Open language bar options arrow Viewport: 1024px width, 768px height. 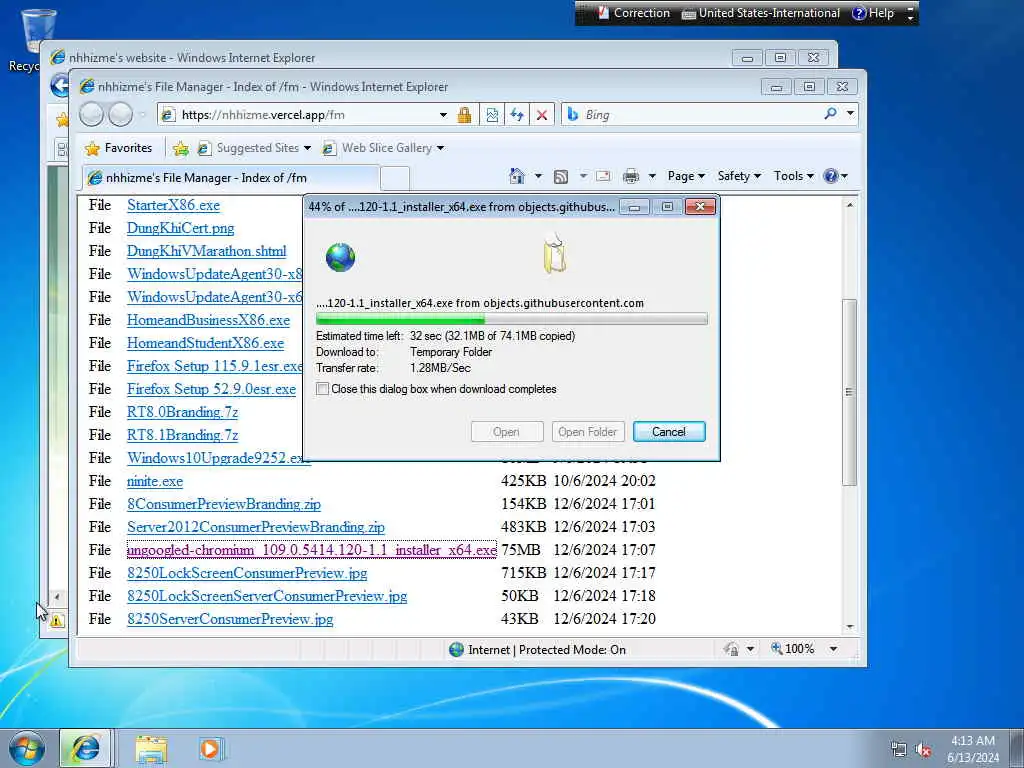point(910,14)
